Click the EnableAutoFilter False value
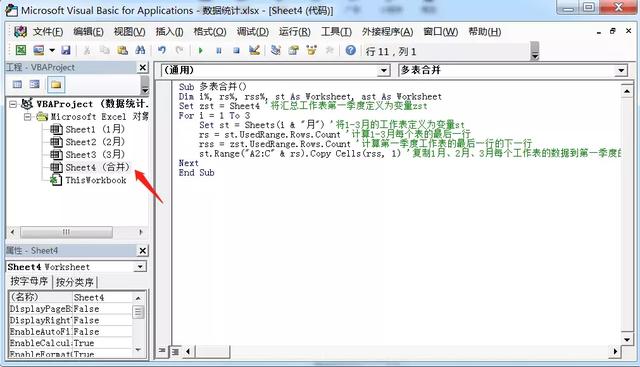The image size is (640, 367). pos(102,331)
